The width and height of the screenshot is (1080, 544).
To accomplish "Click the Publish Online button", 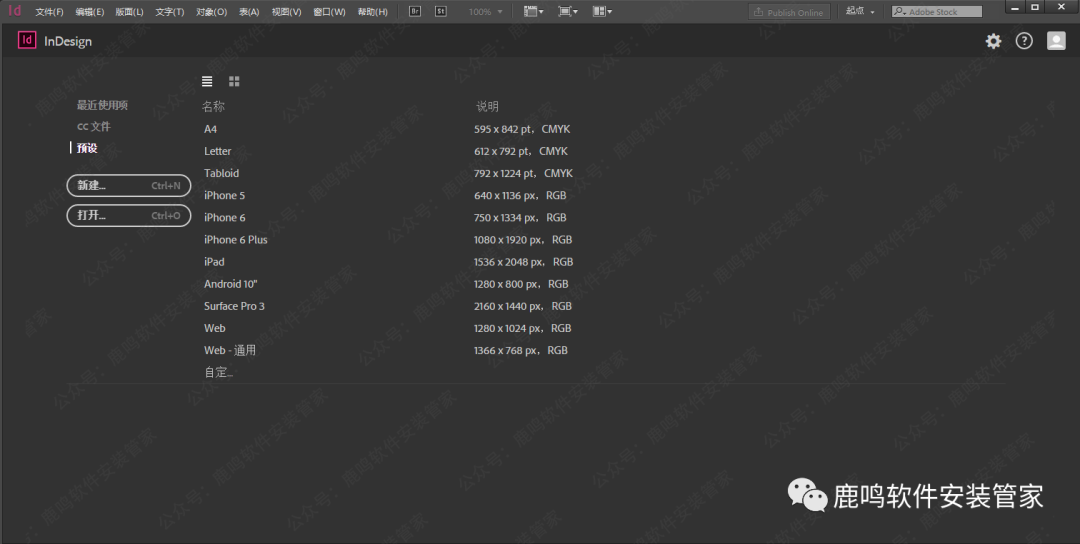I will (789, 12).
